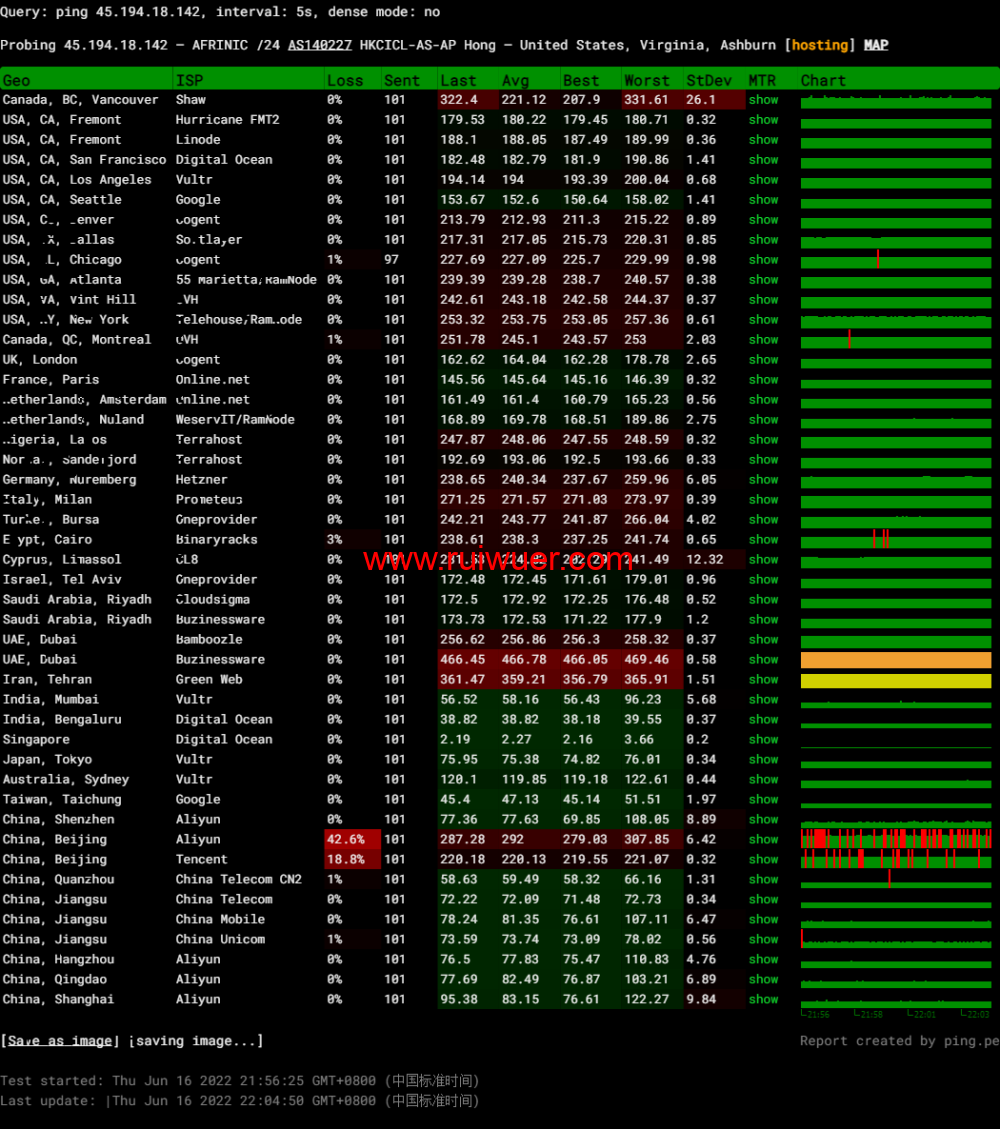Click the orange chart bar for UAE Dubai Buzinessware
Viewport: 1000px width, 1129px height.
click(896, 660)
